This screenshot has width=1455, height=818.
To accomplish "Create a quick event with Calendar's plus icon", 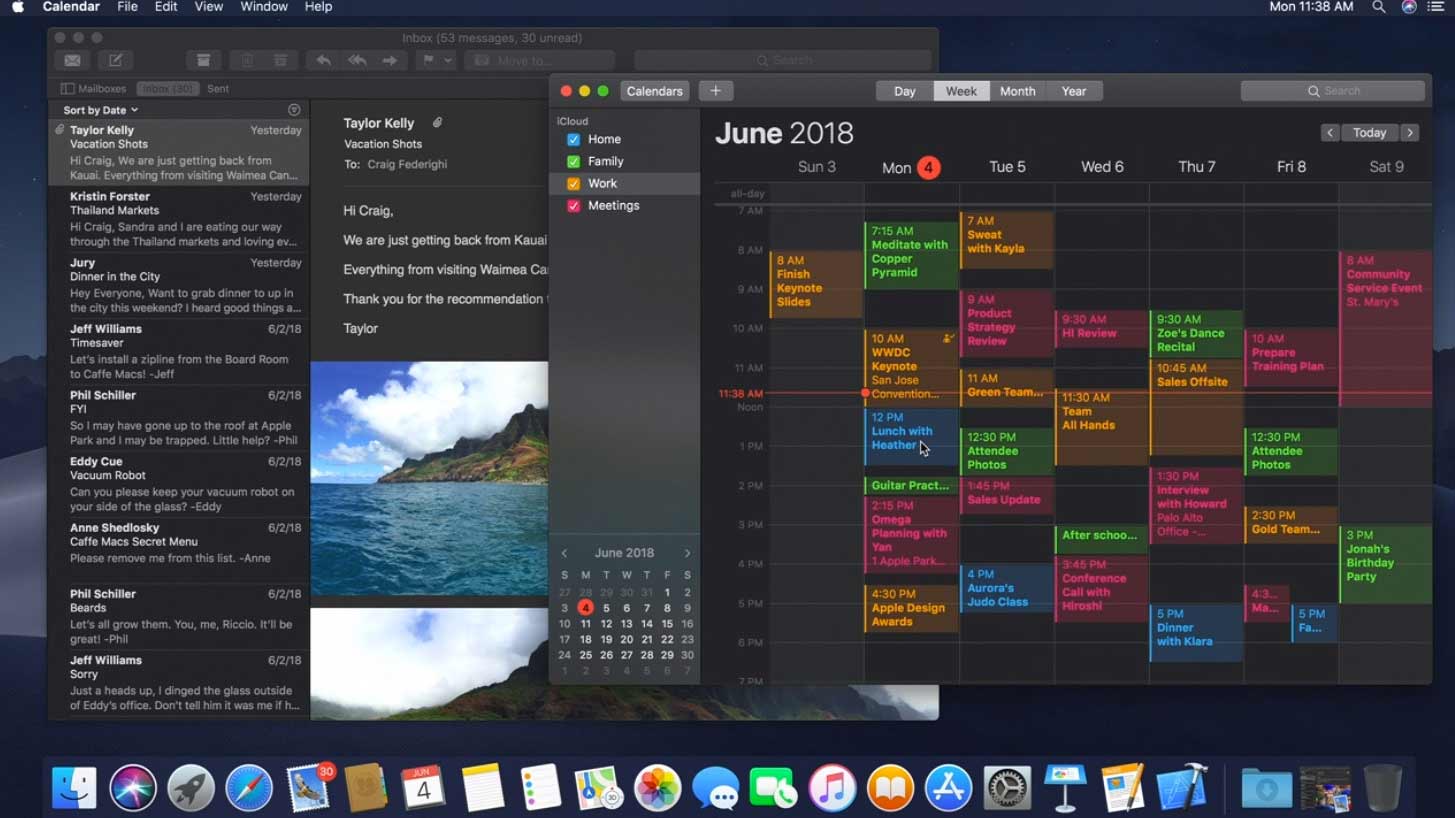I will tap(716, 90).
